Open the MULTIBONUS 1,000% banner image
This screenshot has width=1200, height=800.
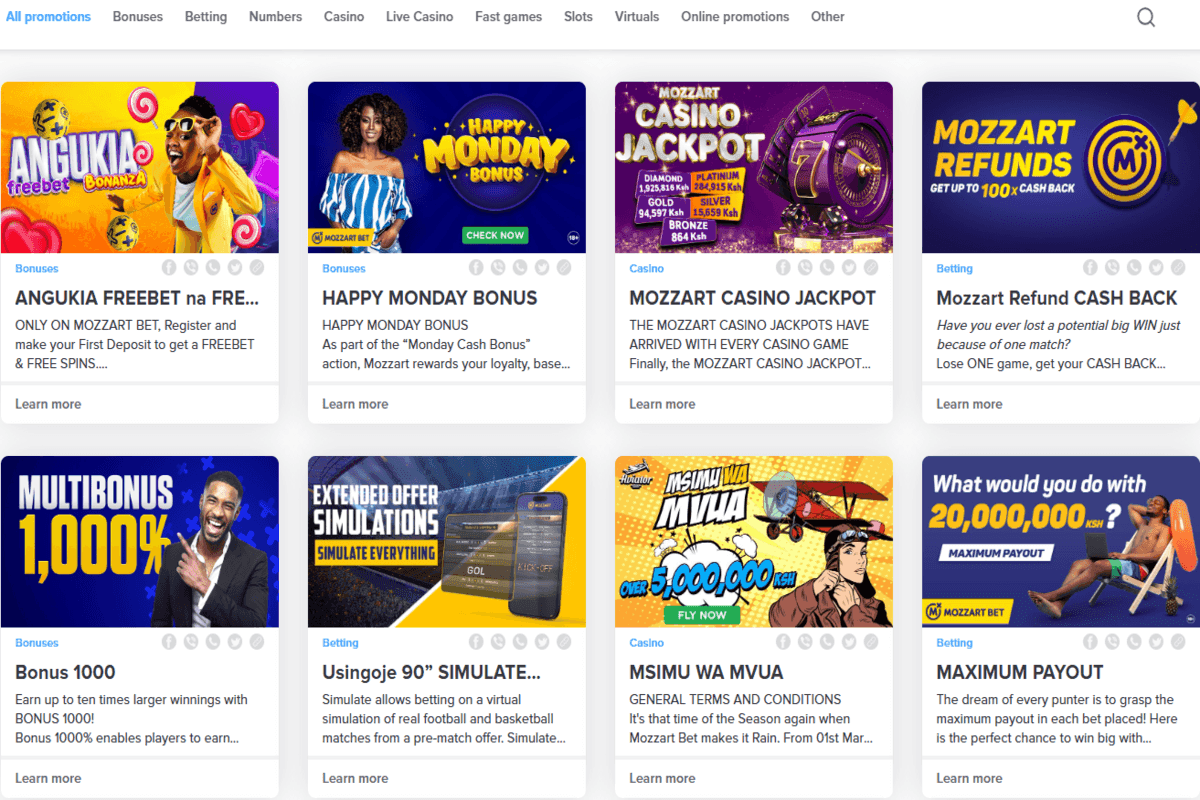[140, 541]
